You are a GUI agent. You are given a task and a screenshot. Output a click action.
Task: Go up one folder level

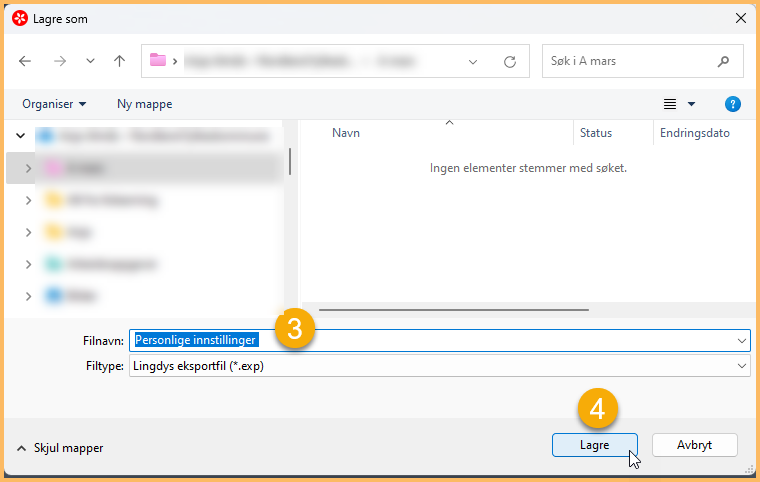(x=119, y=61)
